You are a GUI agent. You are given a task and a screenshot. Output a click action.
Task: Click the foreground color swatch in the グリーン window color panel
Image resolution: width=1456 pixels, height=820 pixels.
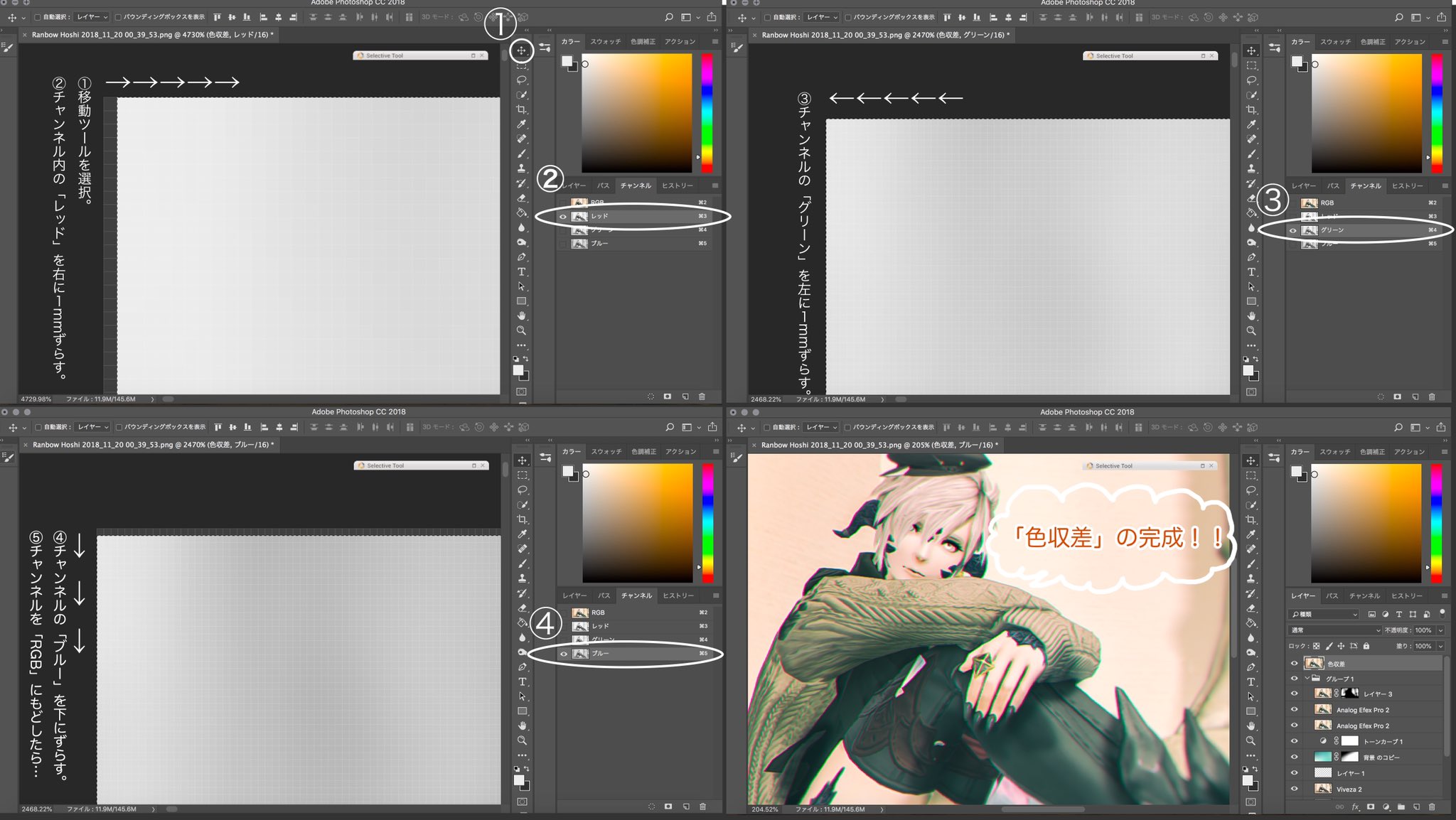click(1296, 61)
